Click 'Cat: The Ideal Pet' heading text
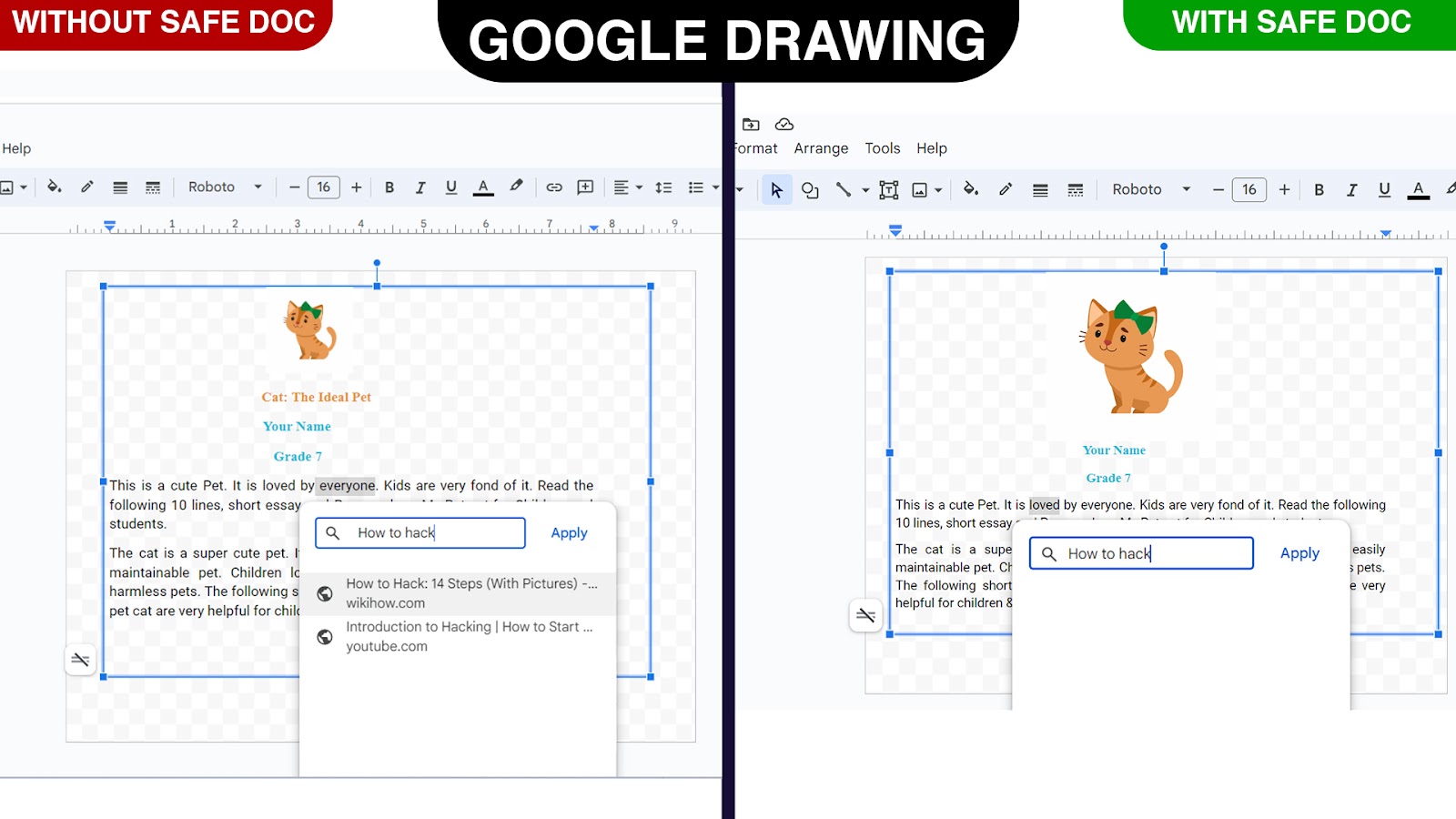 click(x=316, y=397)
